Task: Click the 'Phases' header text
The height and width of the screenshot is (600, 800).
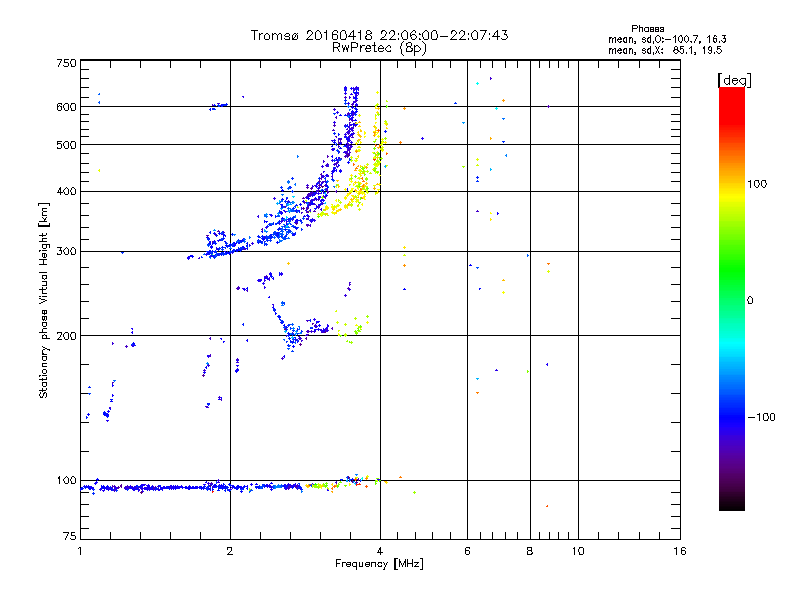Action: (x=647, y=29)
